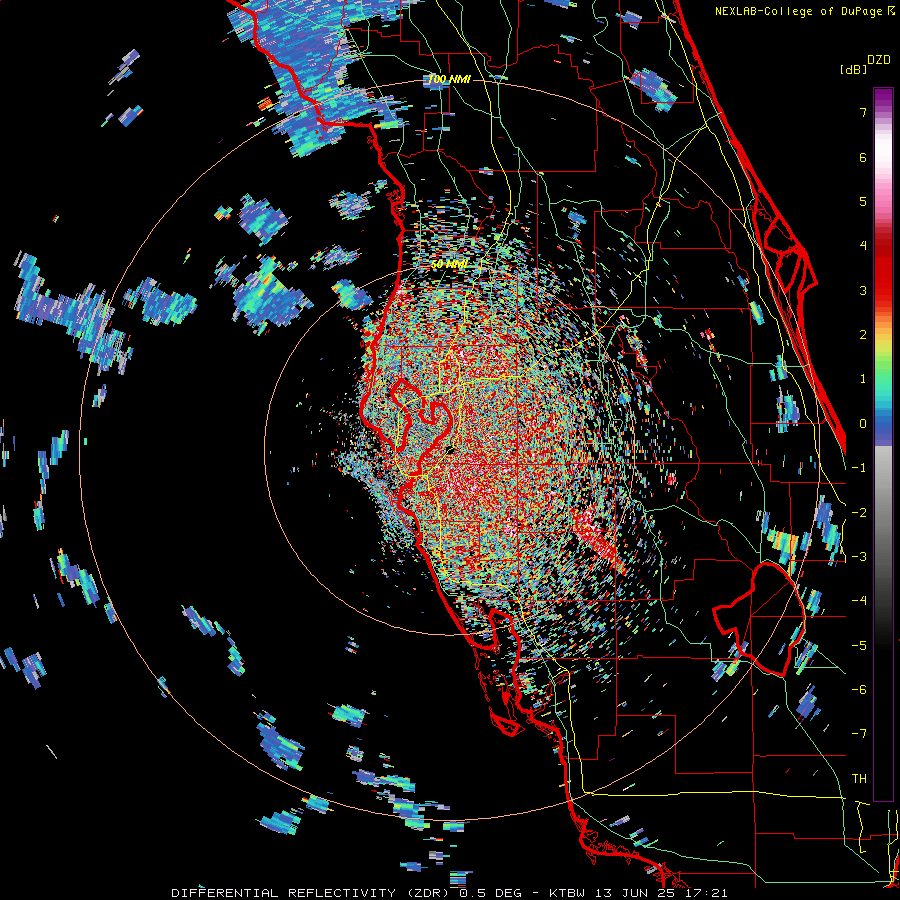
Task: Click the -4 scale value
Action: (859, 601)
